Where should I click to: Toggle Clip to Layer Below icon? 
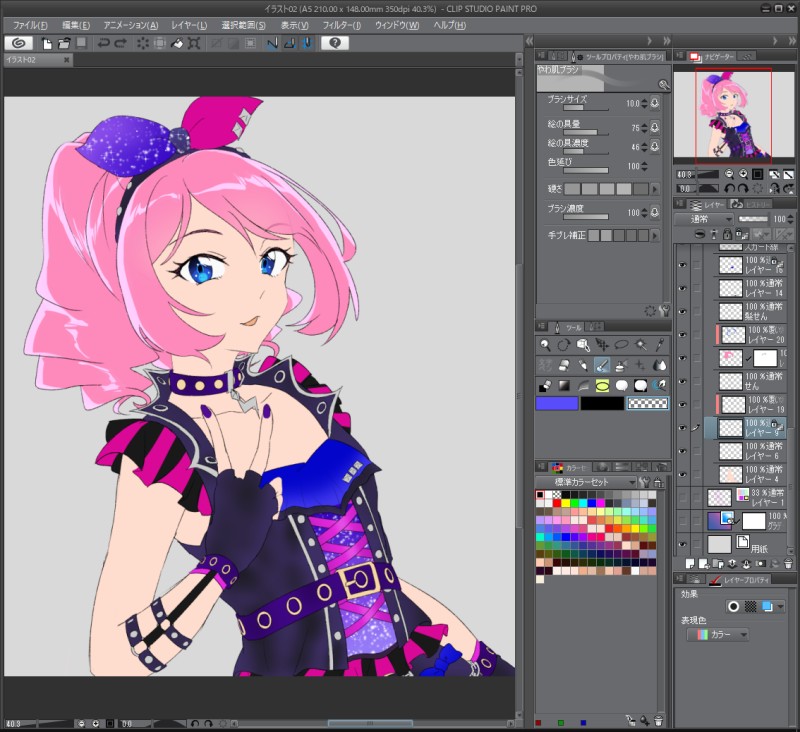700,234
